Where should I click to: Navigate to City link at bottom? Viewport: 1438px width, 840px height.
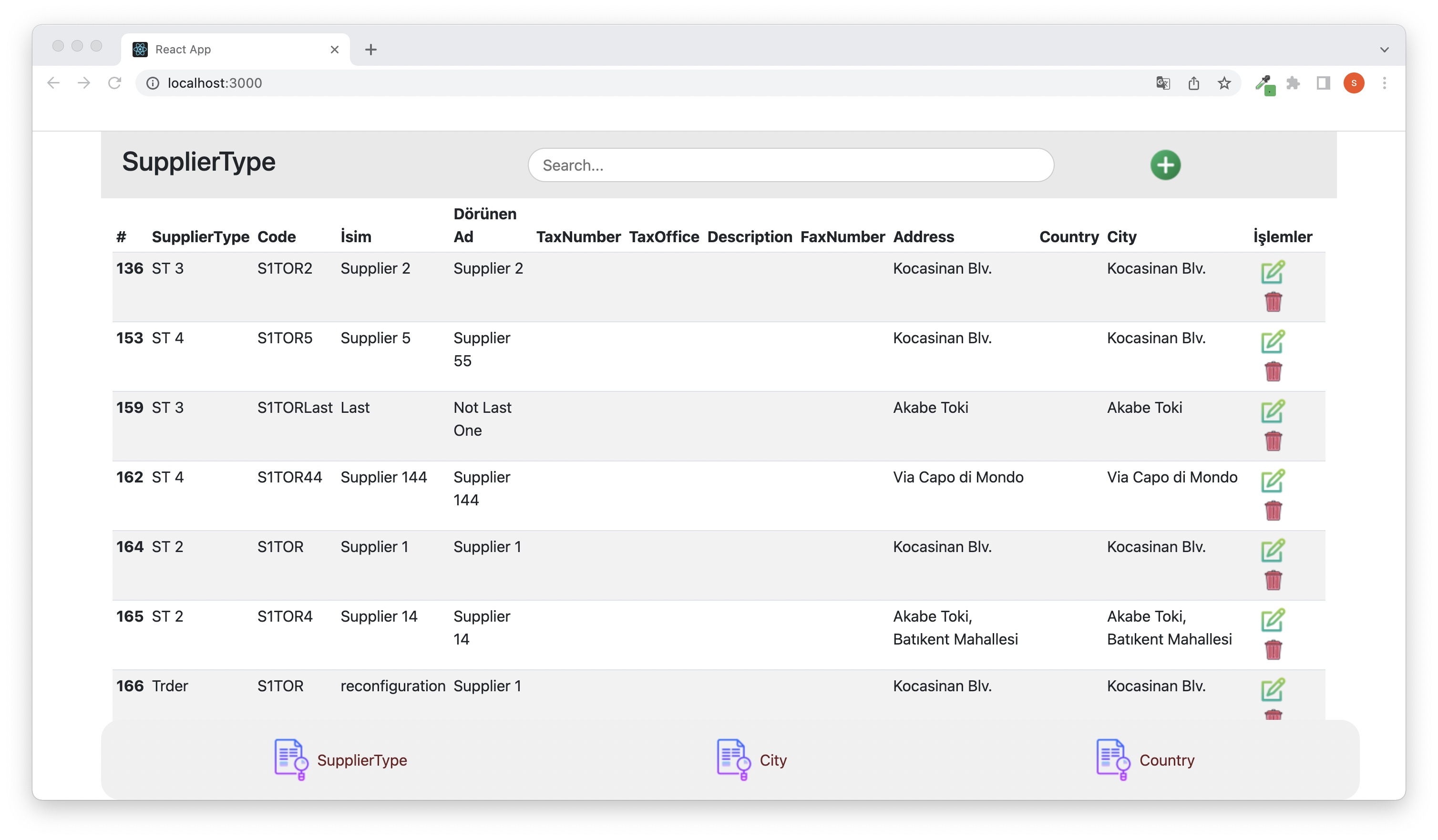click(x=773, y=760)
